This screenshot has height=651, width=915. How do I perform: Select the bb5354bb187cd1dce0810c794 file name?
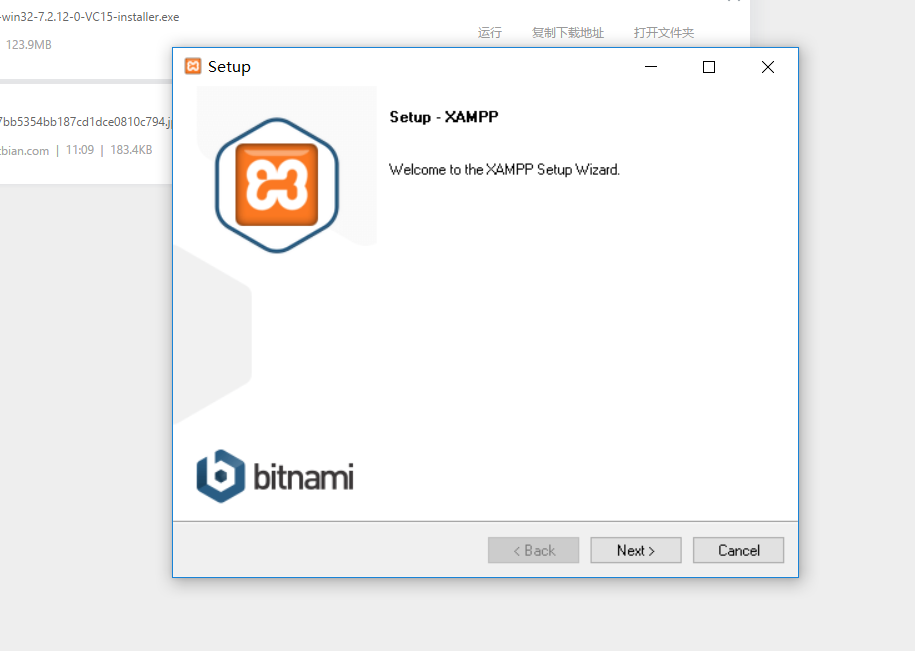(x=86, y=122)
